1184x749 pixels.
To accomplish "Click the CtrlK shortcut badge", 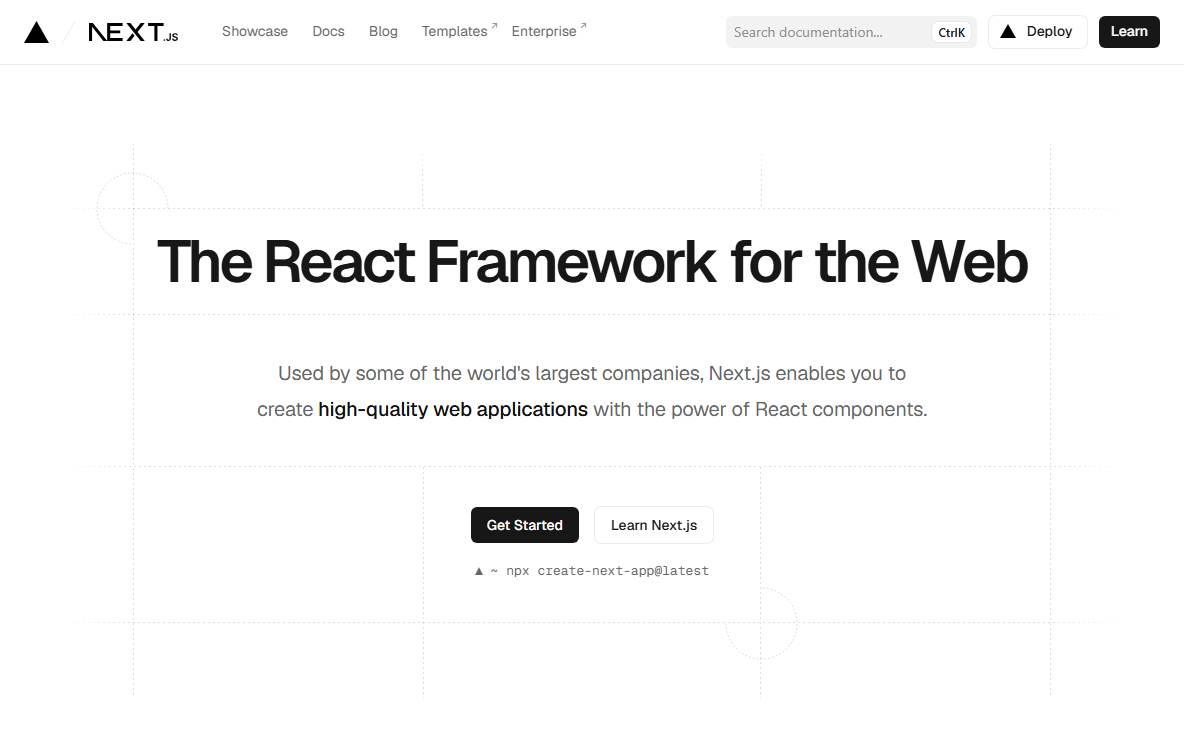I will click(x=951, y=32).
